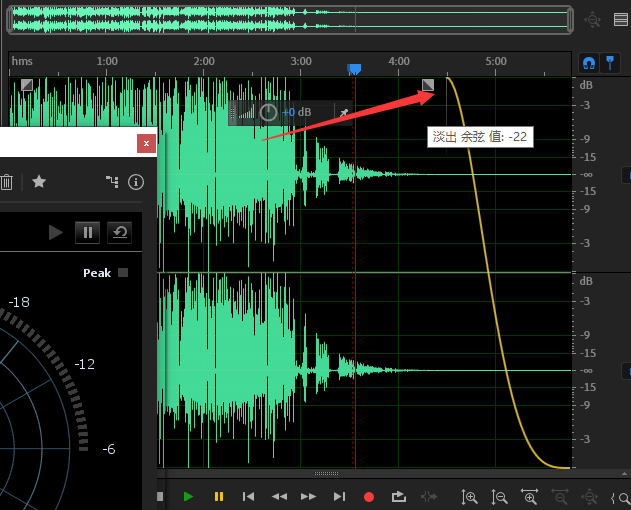Click the blue marker tool icon beside magnet
Image resolution: width=631 pixels, height=510 pixels.
(610, 63)
